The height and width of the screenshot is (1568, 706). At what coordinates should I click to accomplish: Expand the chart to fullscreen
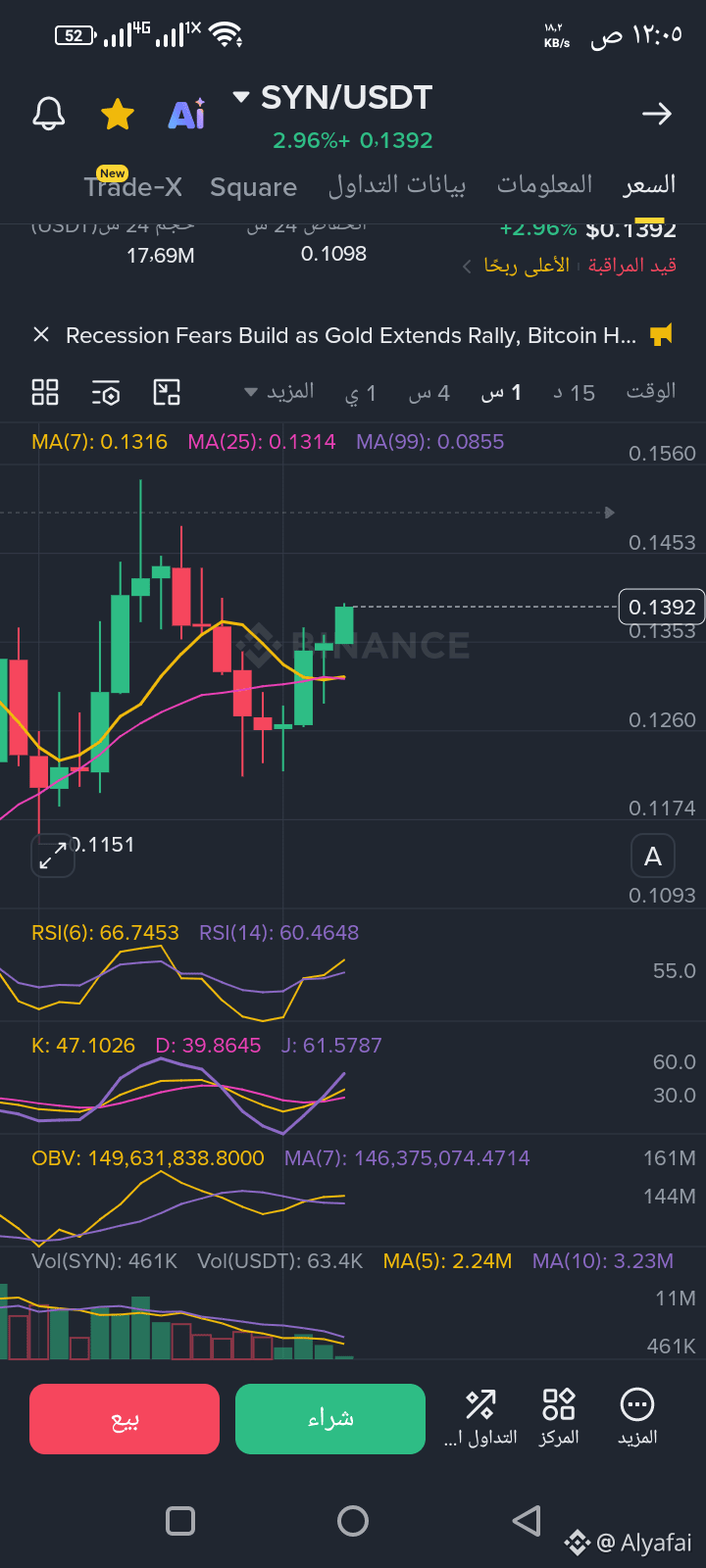pos(52,856)
